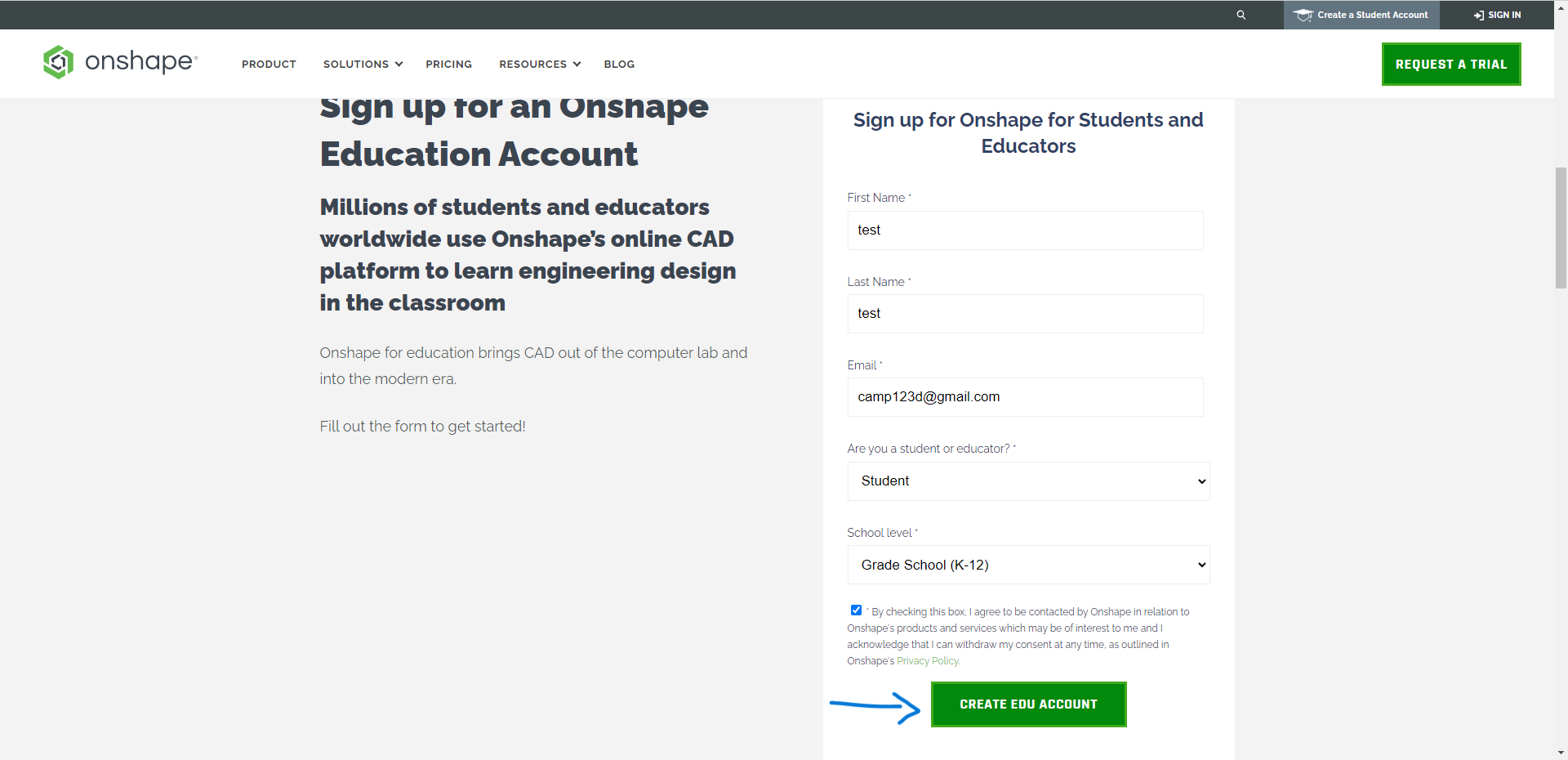
Task: Click CREATE EDU ACCOUNT
Action: pyautogui.click(x=1028, y=704)
